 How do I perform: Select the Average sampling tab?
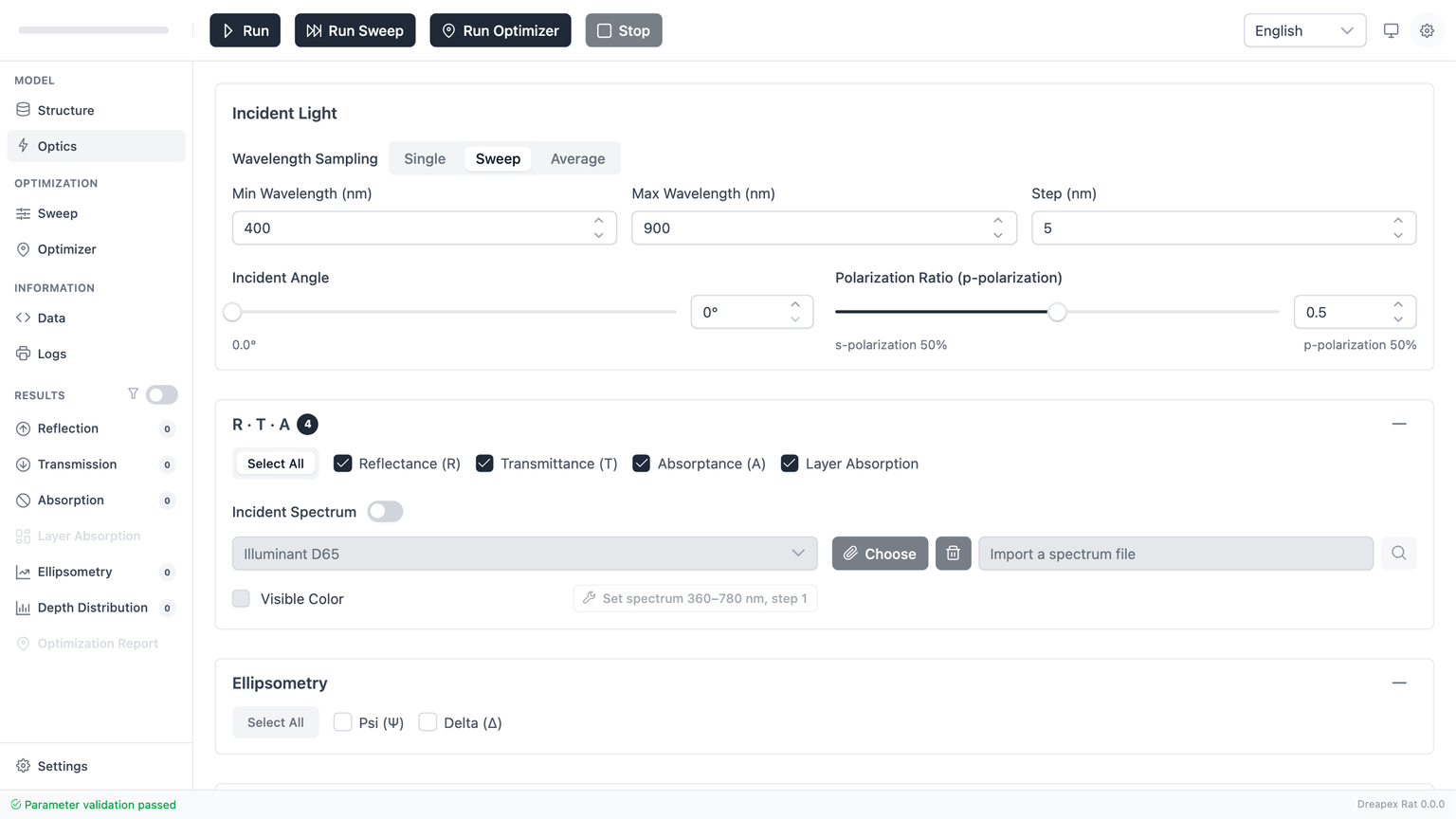577,158
